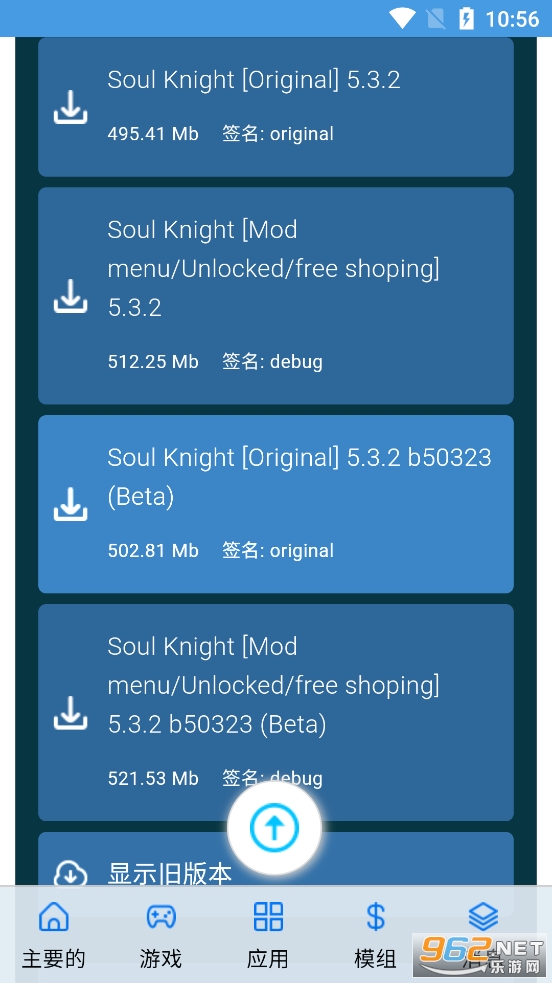
Task: Tap the Wi-Fi status icon
Action: click(x=402, y=19)
